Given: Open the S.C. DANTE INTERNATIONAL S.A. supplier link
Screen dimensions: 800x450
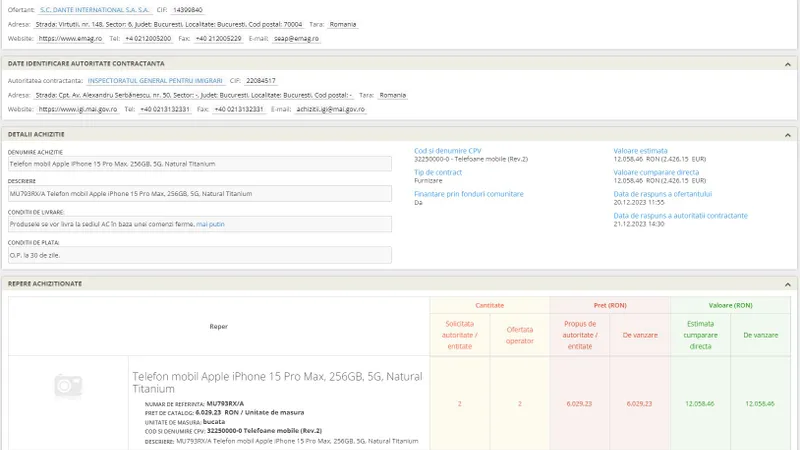Looking at the screenshot, I should coord(94,10).
